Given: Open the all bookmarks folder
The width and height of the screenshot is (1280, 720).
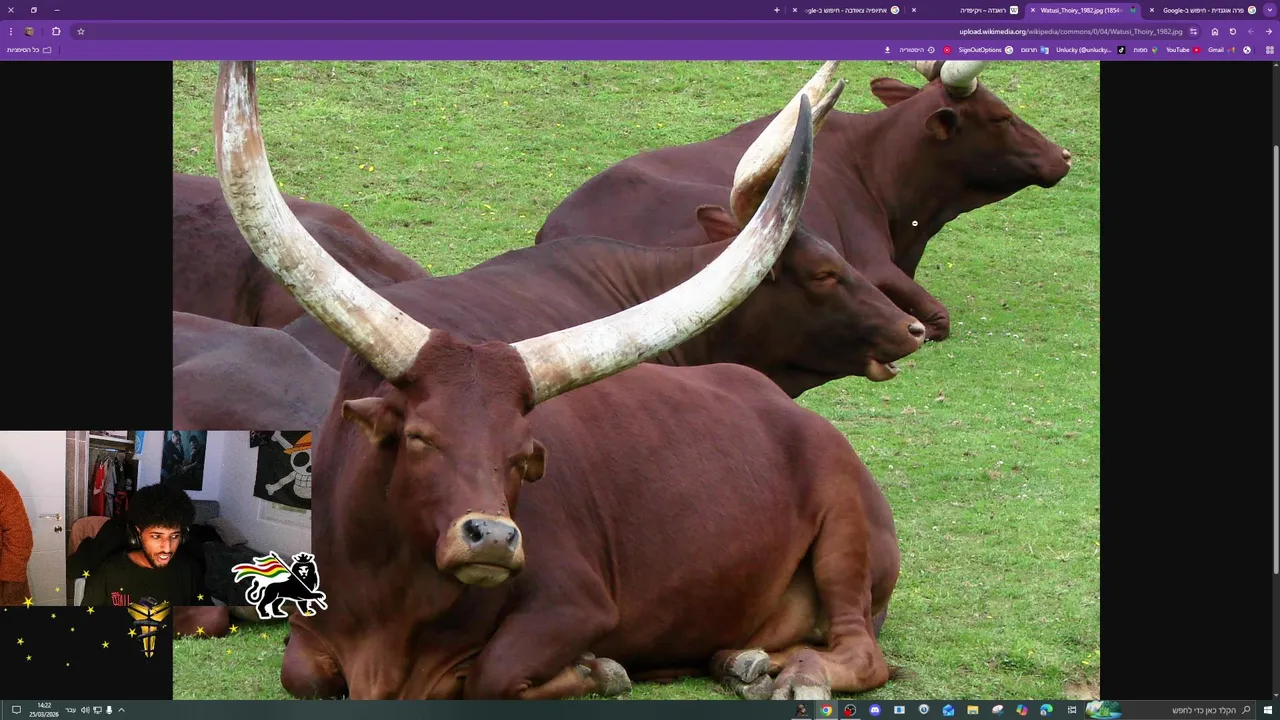Looking at the screenshot, I should click(x=29, y=50).
